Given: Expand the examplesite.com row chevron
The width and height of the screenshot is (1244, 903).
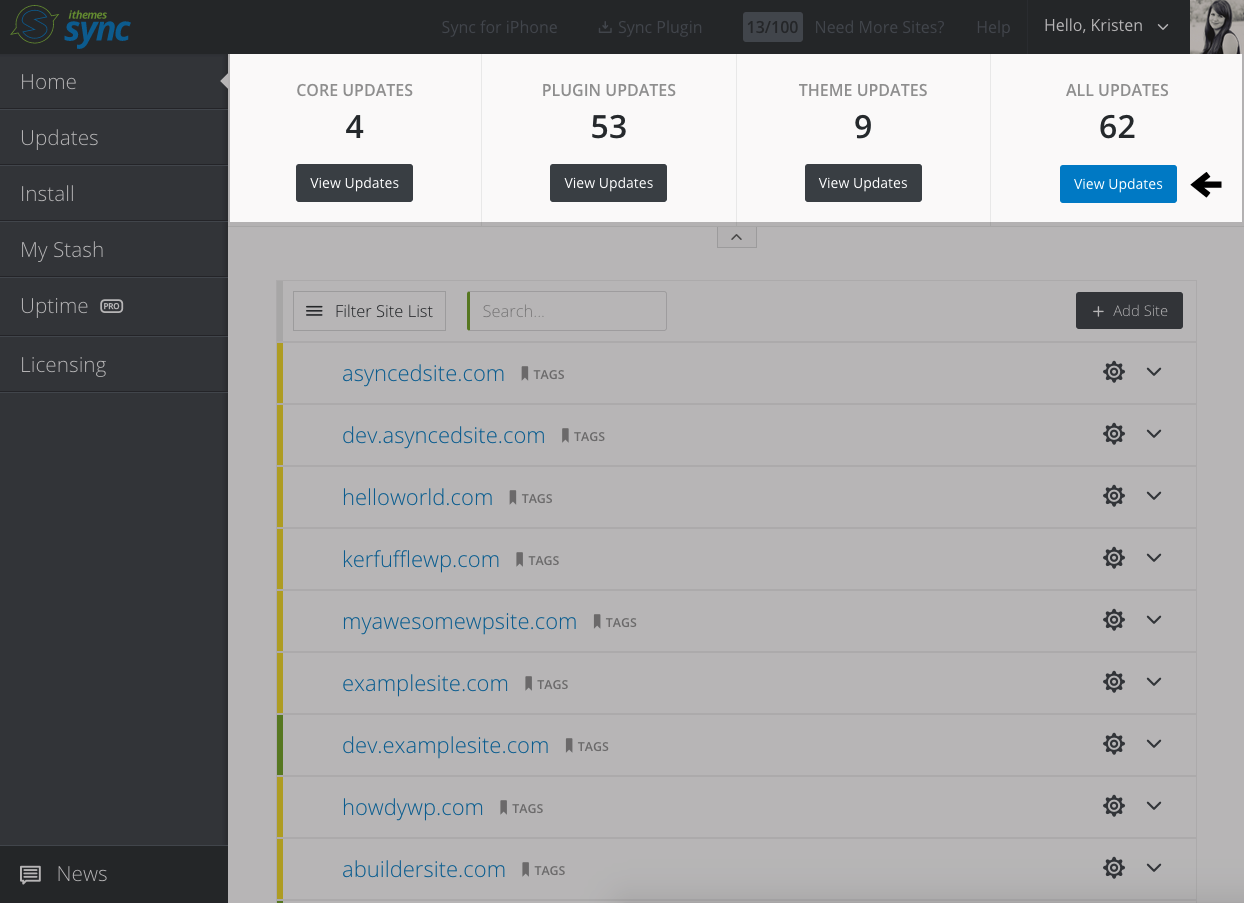Looking at the screenshot, I should 1154,682.
